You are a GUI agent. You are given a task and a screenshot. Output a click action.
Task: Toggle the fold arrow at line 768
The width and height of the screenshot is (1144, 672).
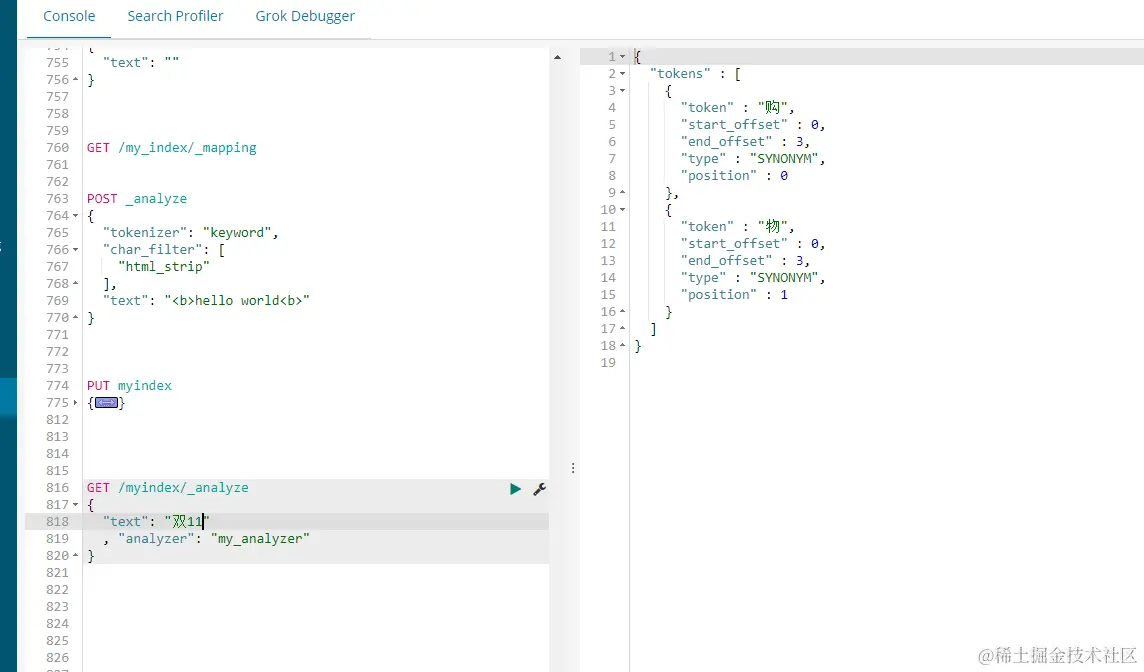click(75, 283)
